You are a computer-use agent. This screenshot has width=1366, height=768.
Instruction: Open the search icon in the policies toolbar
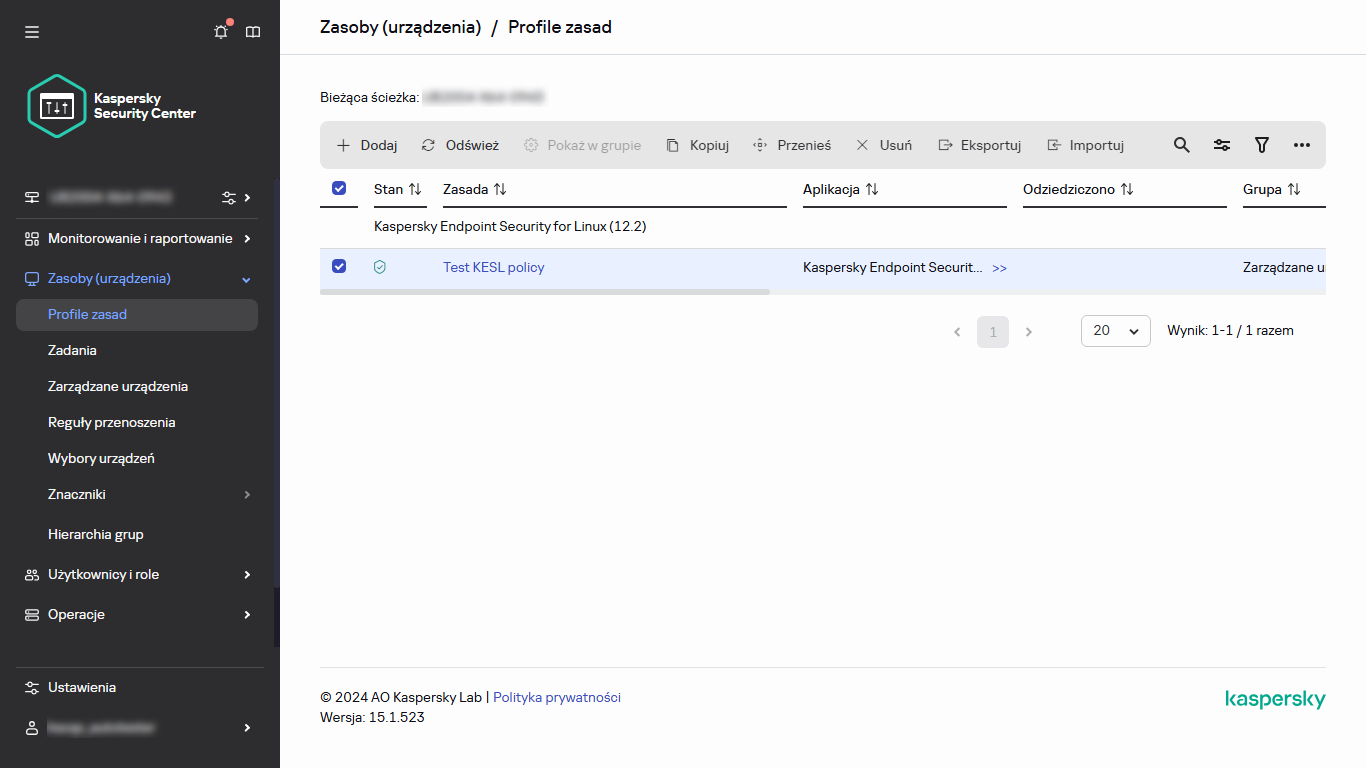(1181, 145)
